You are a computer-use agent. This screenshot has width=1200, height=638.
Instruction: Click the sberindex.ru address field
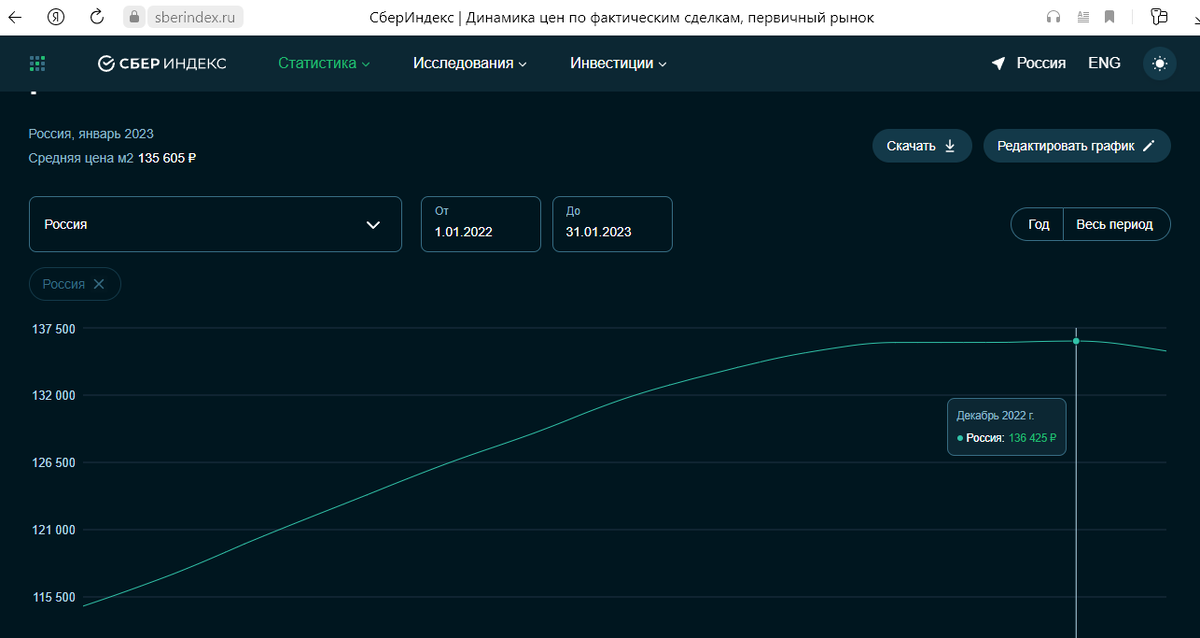196,17
